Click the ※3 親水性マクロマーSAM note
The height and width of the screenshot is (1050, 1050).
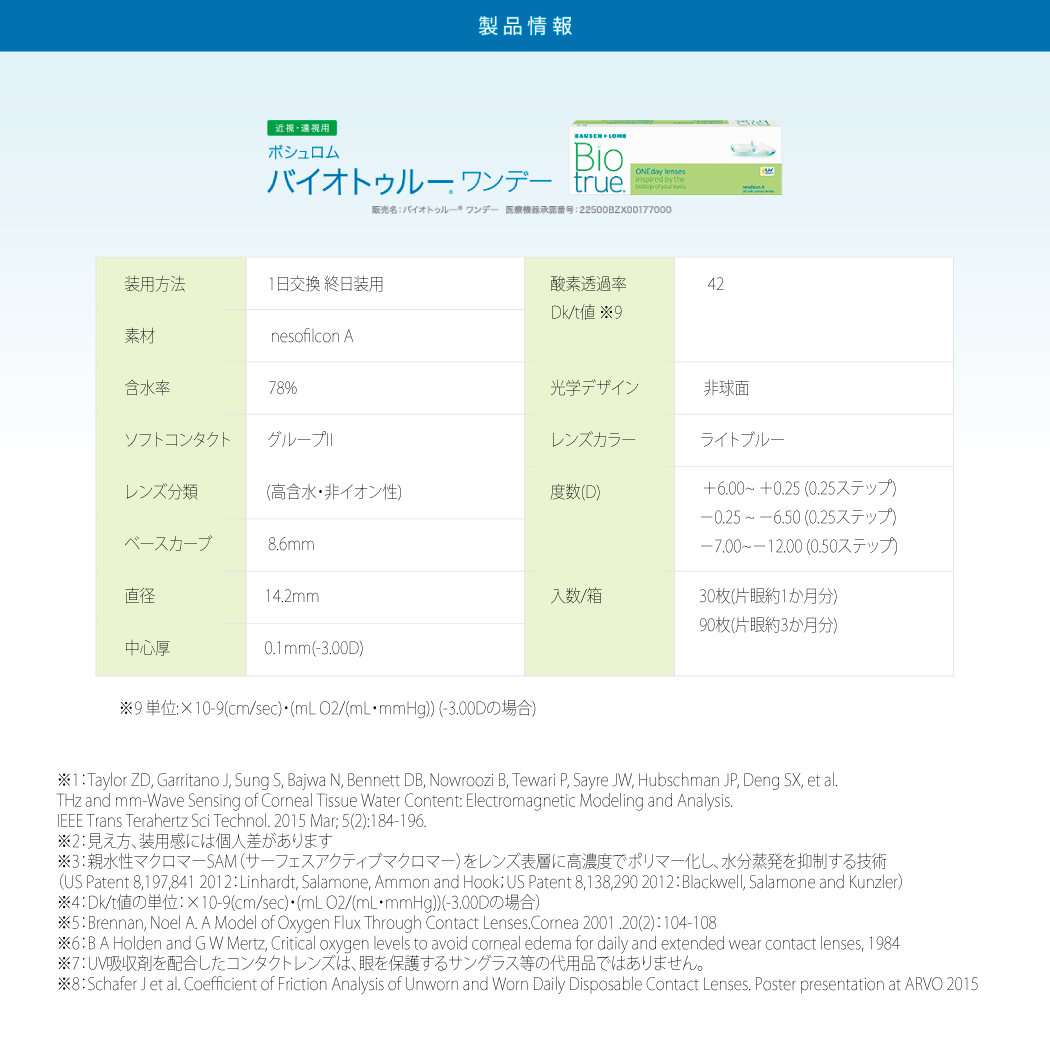[472, 861]
